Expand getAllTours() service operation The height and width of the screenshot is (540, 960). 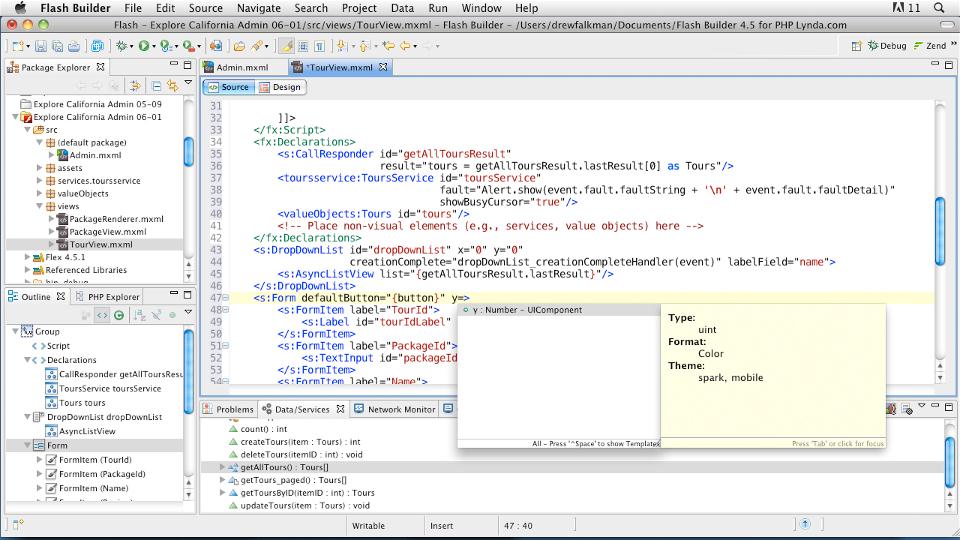[222, 467]
